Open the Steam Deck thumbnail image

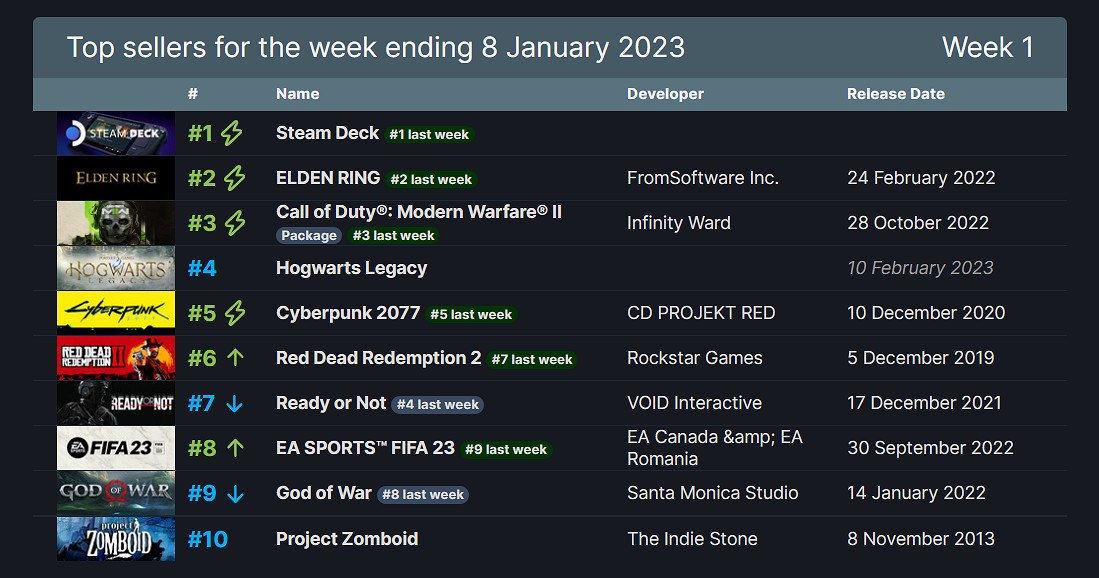tap(116, 133)
